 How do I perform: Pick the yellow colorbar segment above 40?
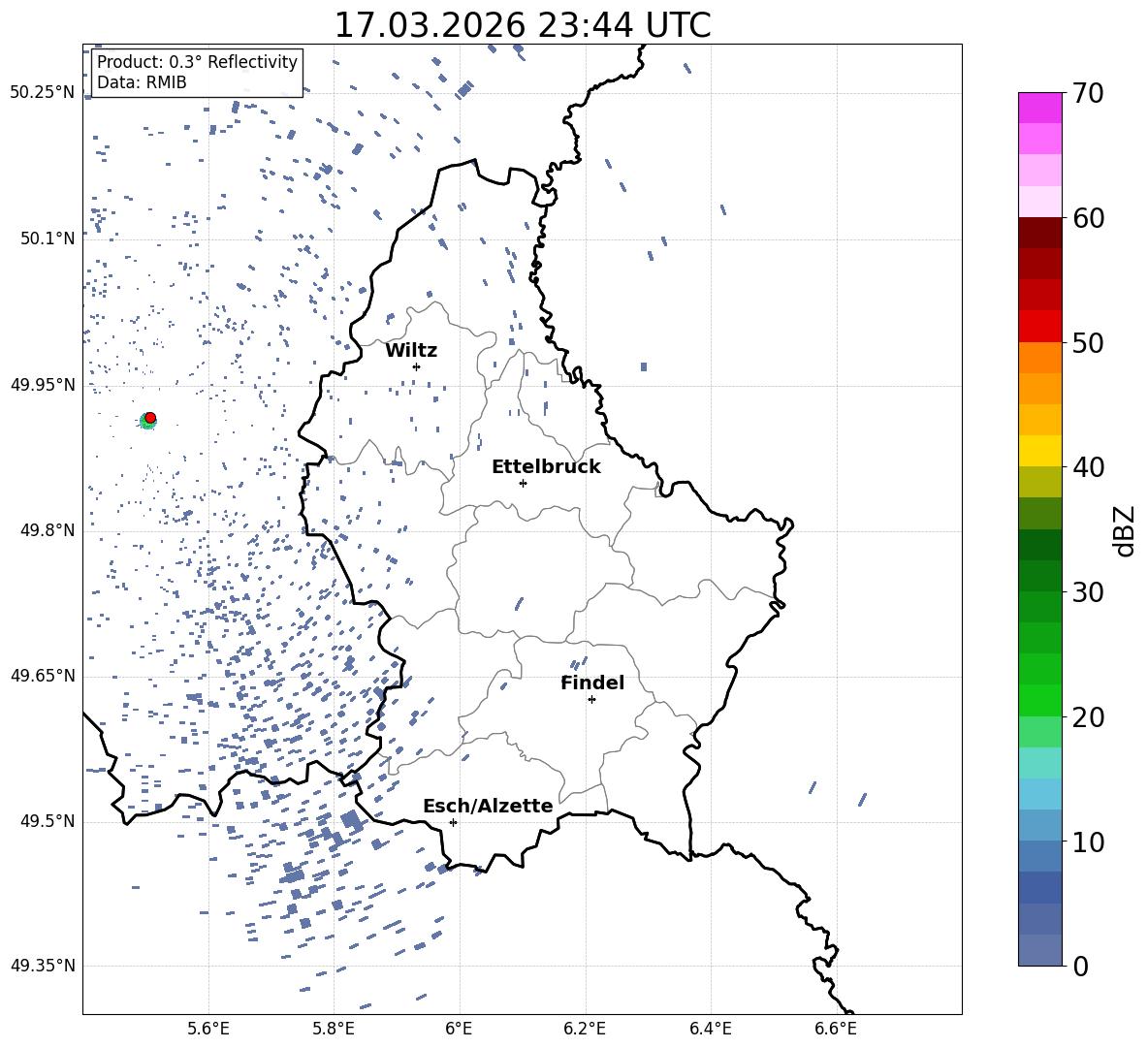pos(1039,452)
